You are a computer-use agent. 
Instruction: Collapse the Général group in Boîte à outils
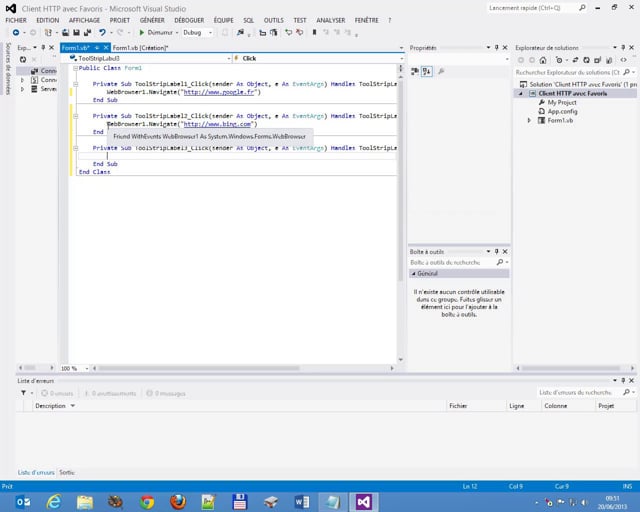tap(413, 274)
